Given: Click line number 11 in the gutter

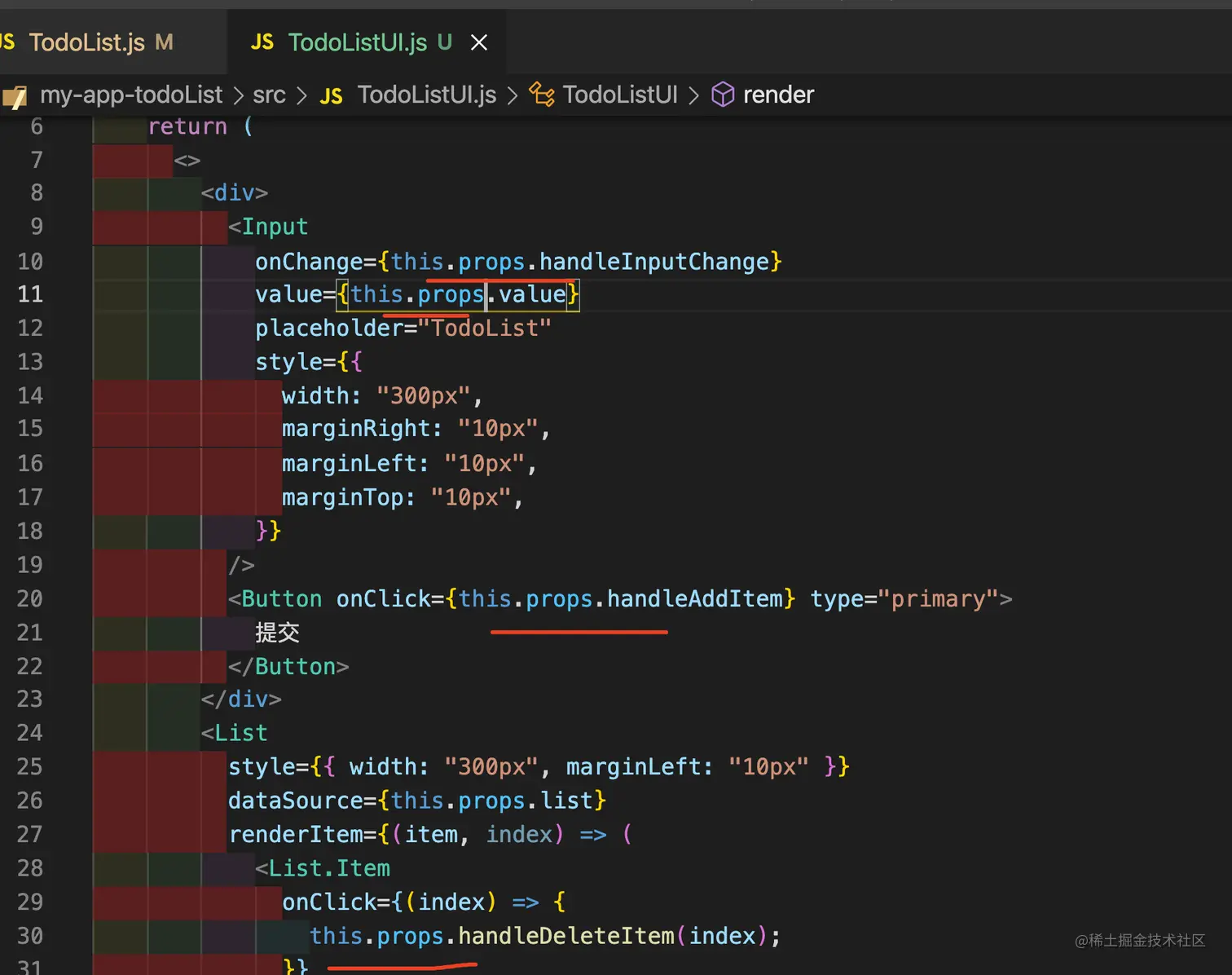Looking at the screenshot, I should 30,294.
